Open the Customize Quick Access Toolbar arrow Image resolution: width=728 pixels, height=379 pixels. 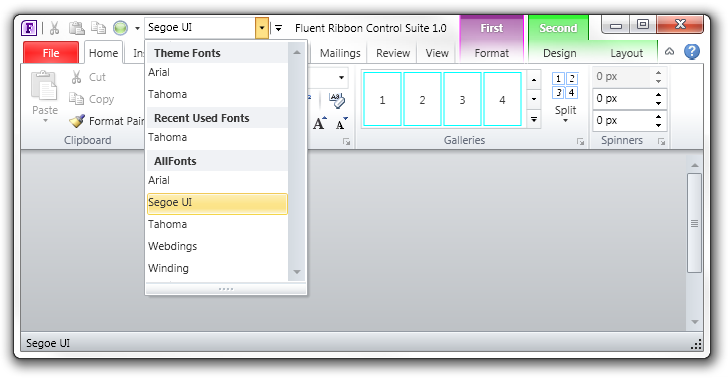(279, 28)
